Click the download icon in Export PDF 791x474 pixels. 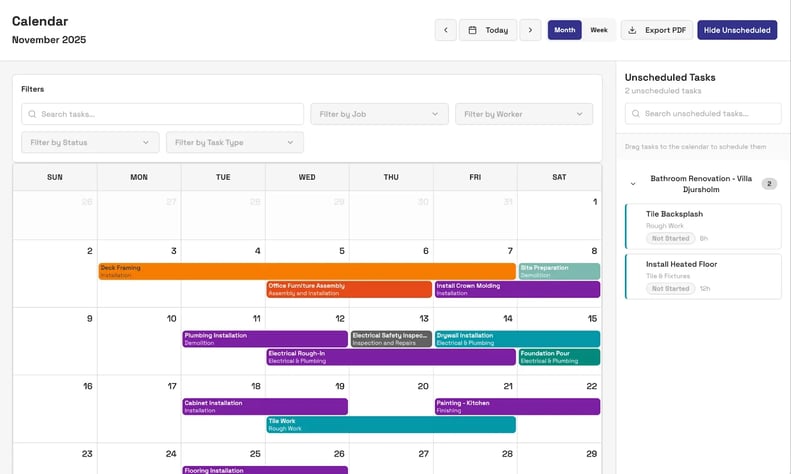tap(632, 30)
